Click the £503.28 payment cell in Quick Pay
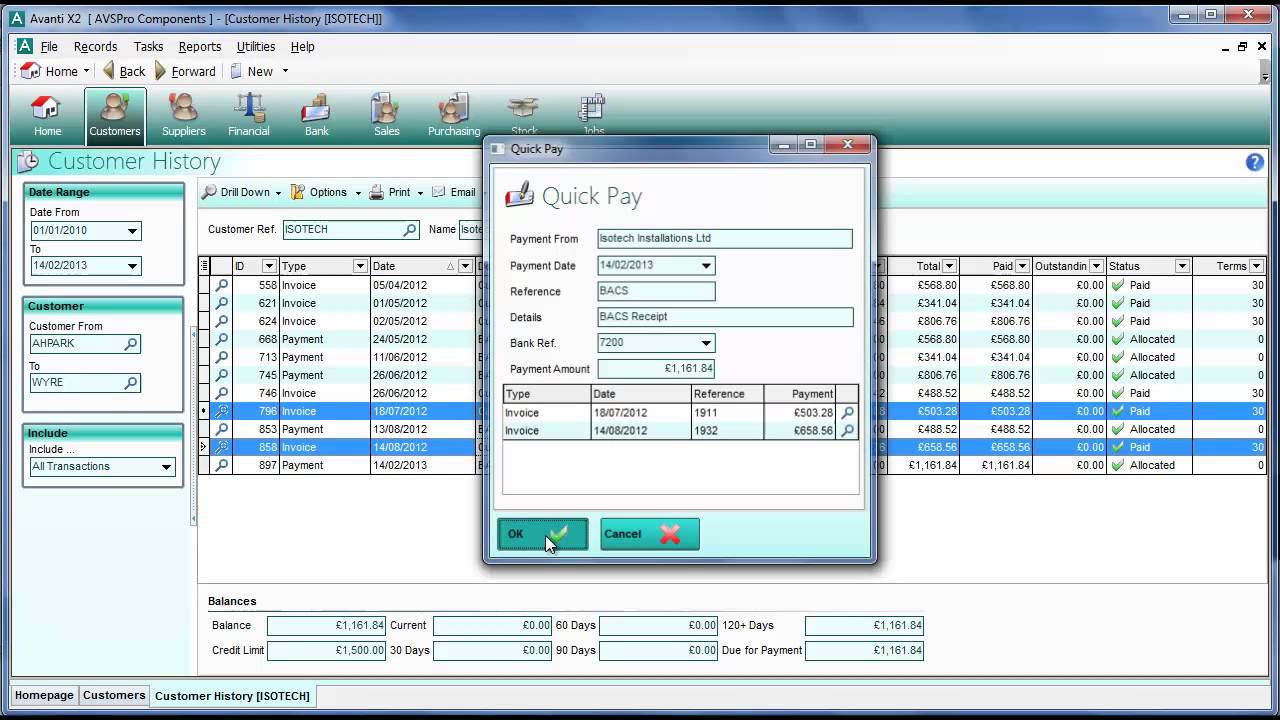 (799, 413)
